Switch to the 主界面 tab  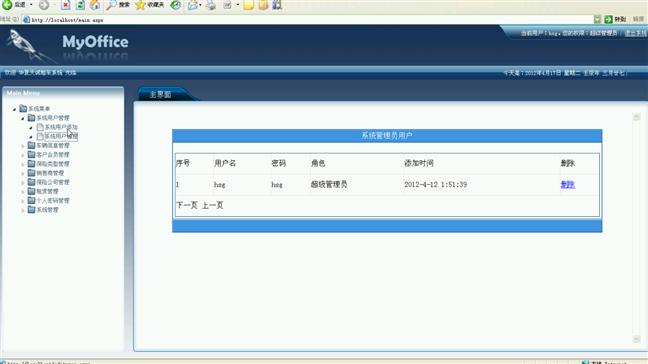click(160, 95)
